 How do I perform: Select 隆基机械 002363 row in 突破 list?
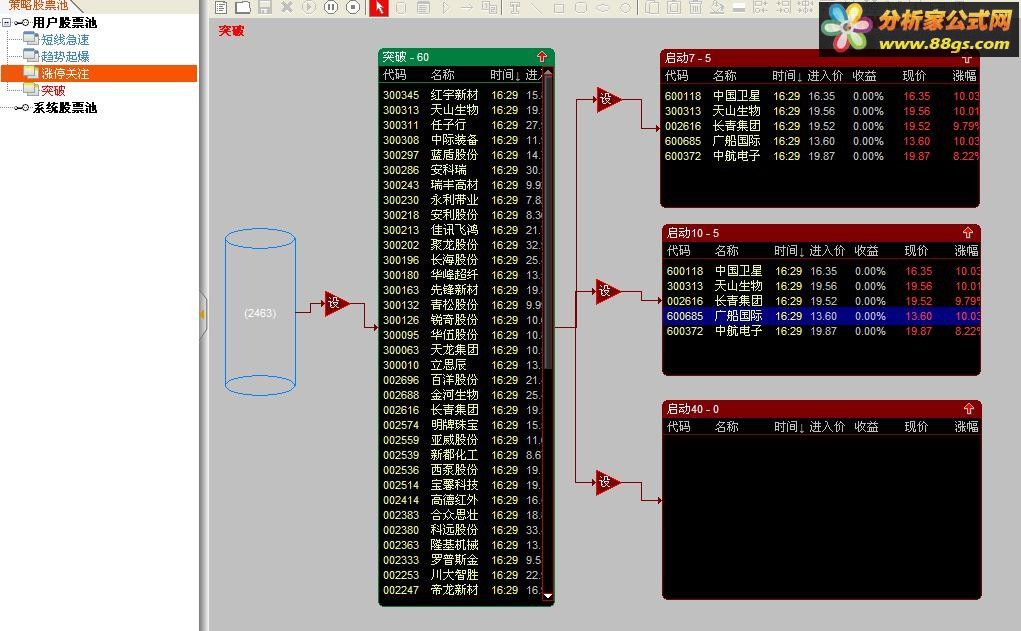point(461,545)
